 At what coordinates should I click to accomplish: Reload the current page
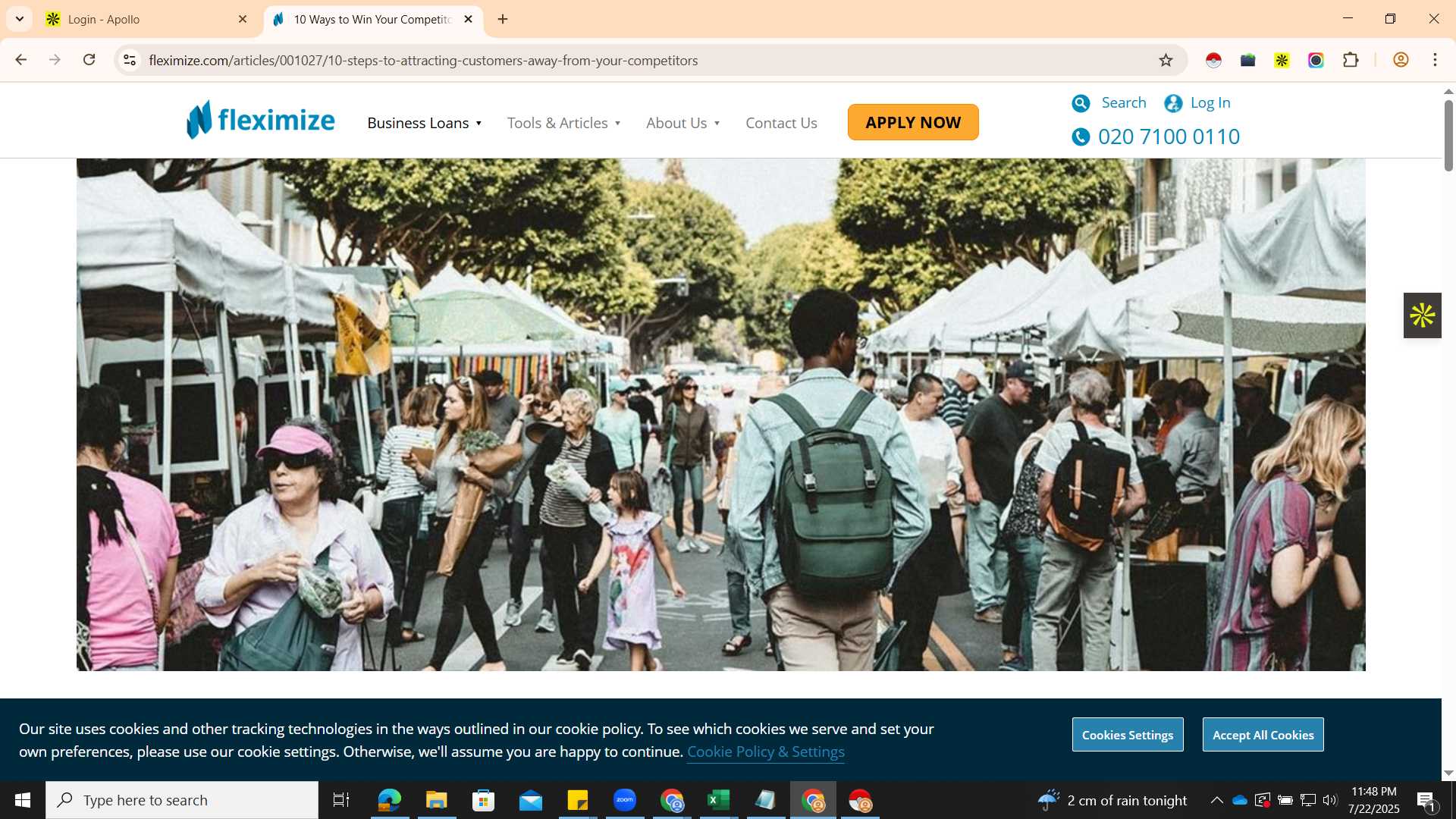pos(89,60)
